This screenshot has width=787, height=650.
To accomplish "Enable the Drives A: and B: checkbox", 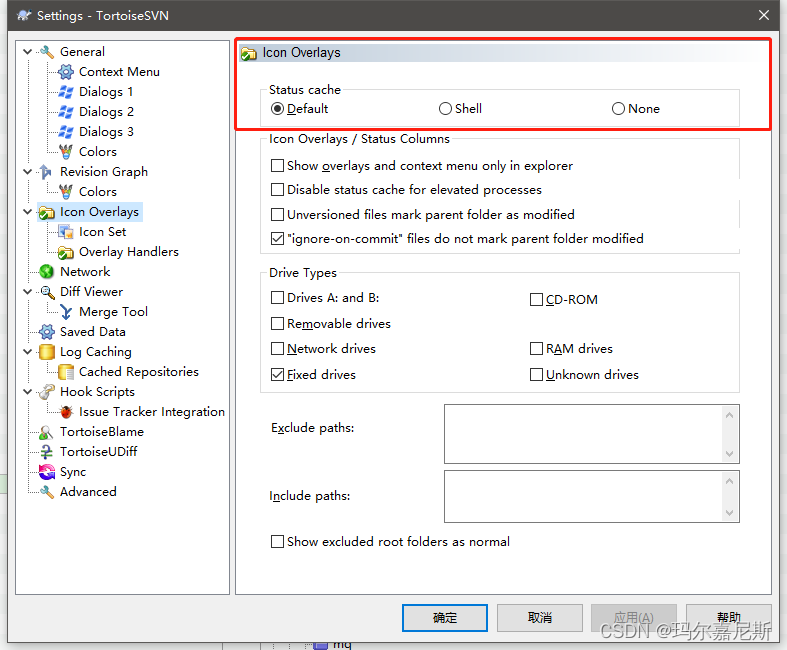I will click(277, 298).
